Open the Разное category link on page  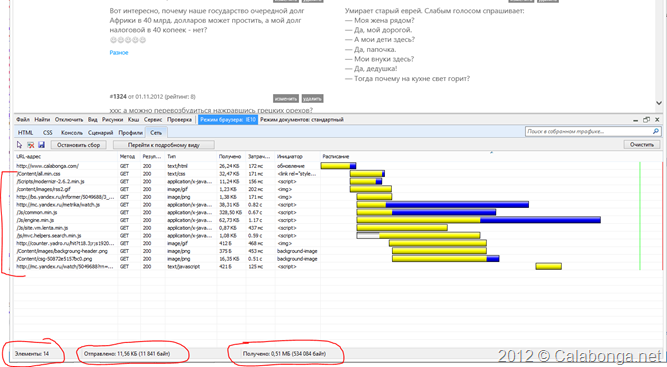pos(119,53)
